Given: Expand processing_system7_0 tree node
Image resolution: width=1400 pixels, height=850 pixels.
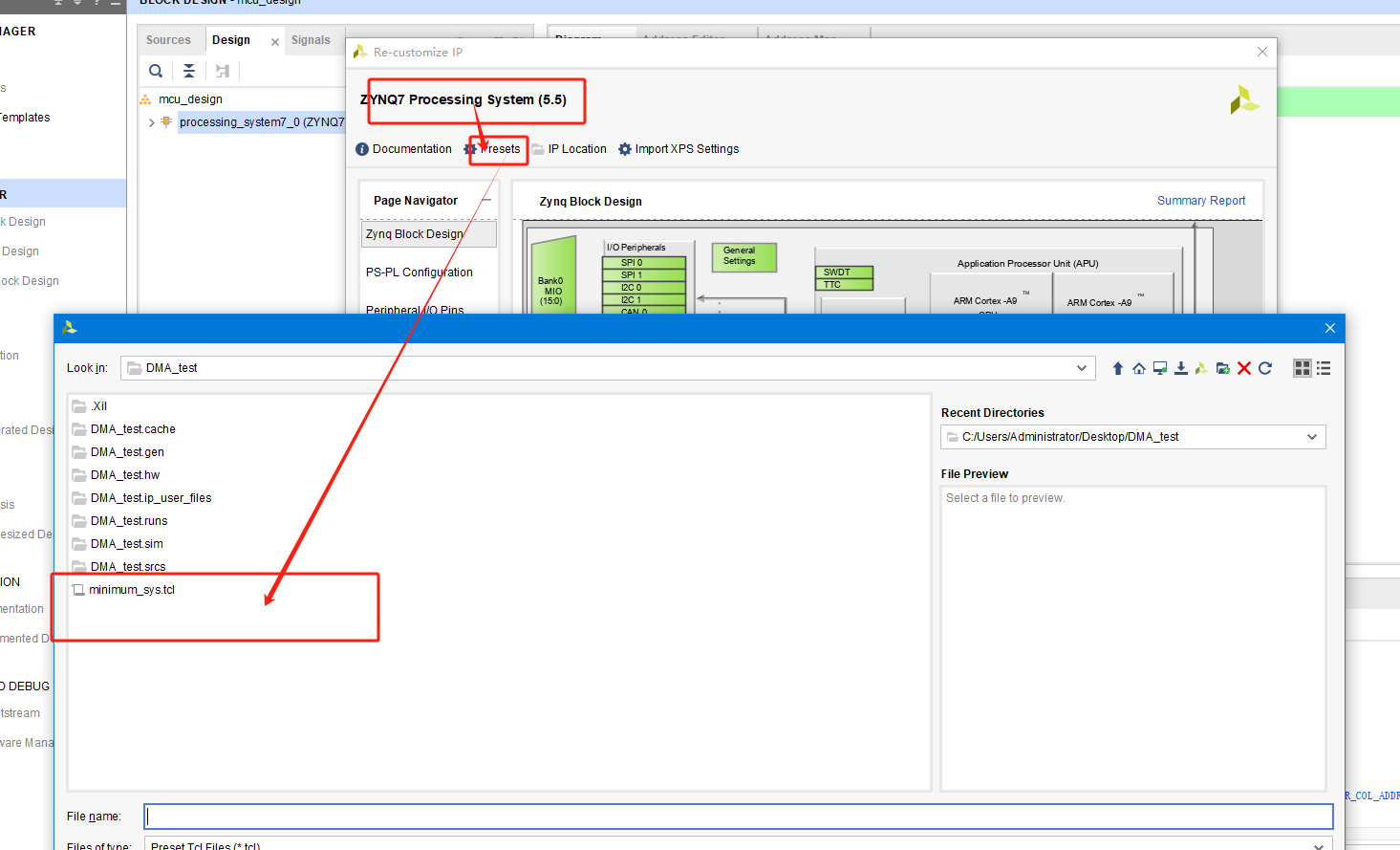Looking at the screenshot, I should coord(151,122).
